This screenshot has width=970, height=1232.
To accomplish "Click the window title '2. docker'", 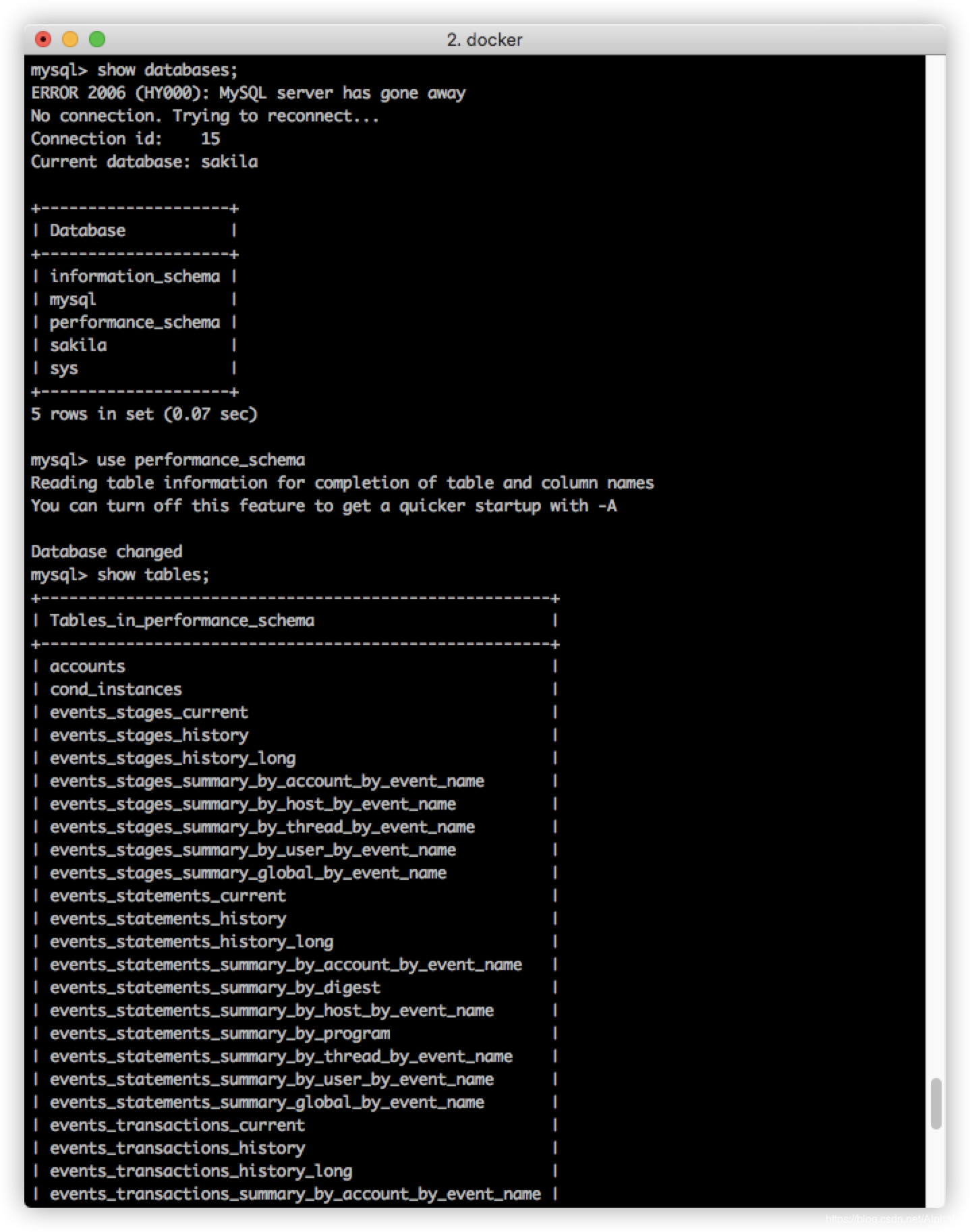I will click(x=484, y=40).
